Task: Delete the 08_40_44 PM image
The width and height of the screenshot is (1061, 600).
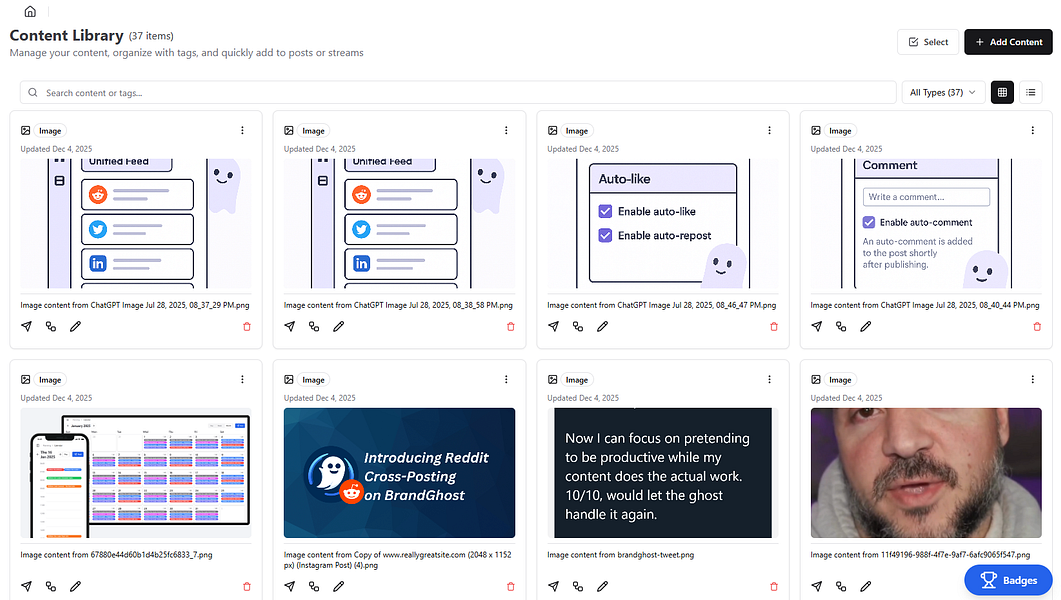Action: [1037, 327]
